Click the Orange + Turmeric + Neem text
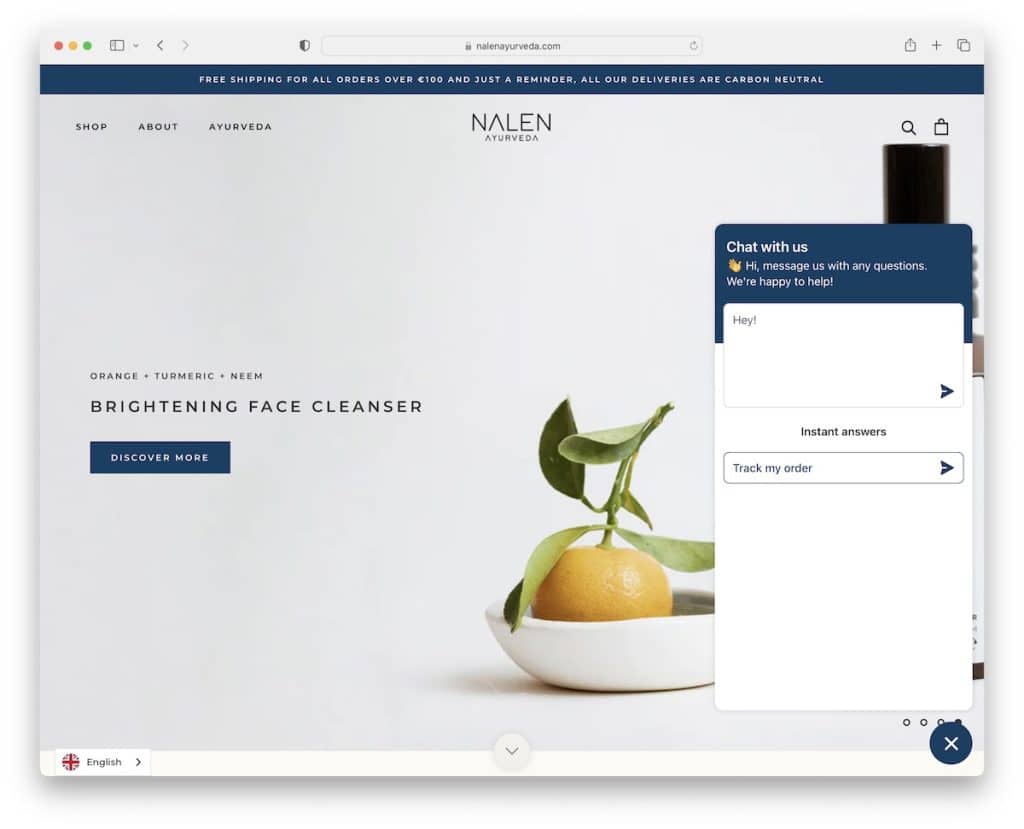1024x829 pixels. (x=176, y=376)
